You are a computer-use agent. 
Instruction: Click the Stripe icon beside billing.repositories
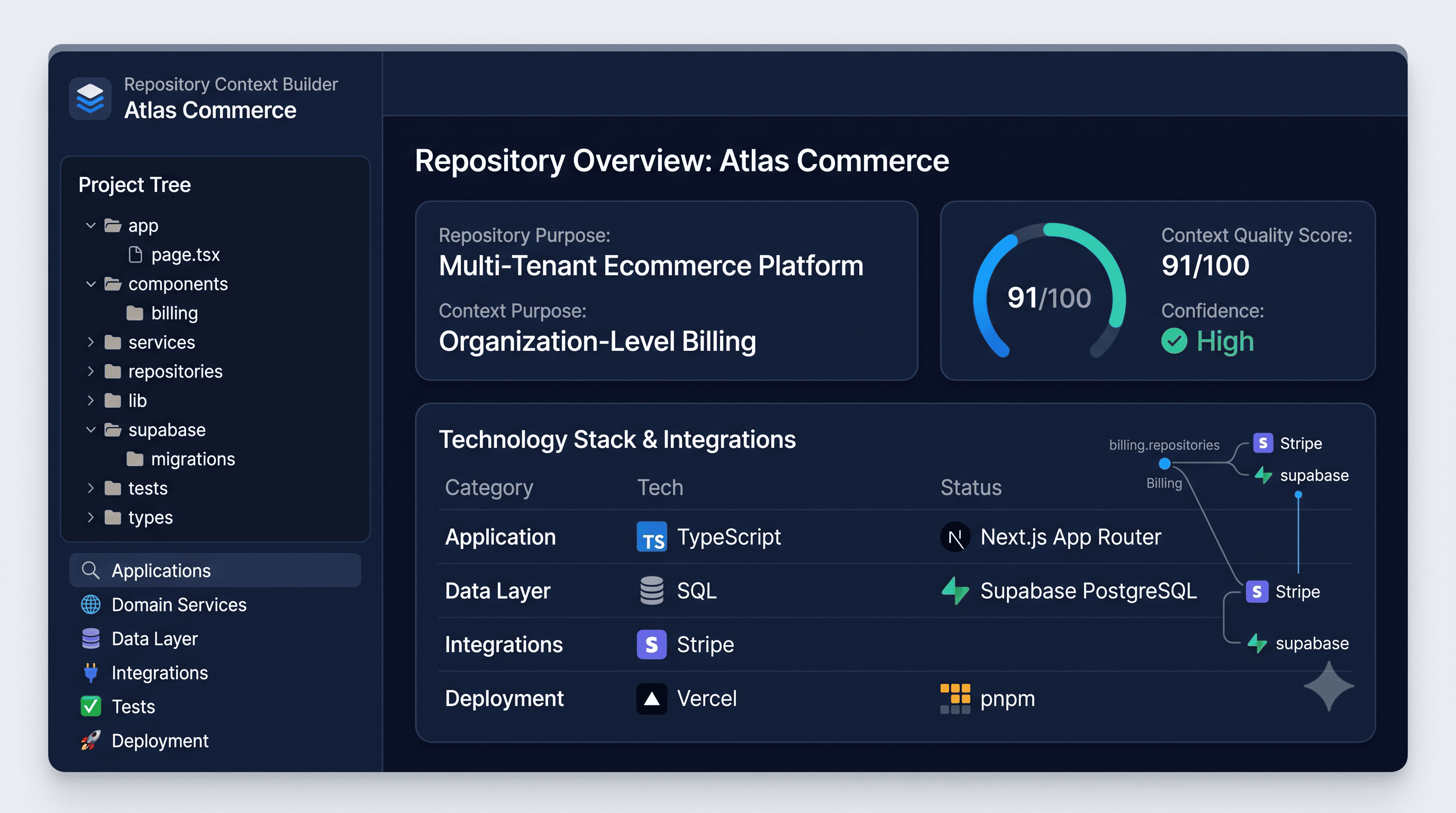coord(1263,443)
